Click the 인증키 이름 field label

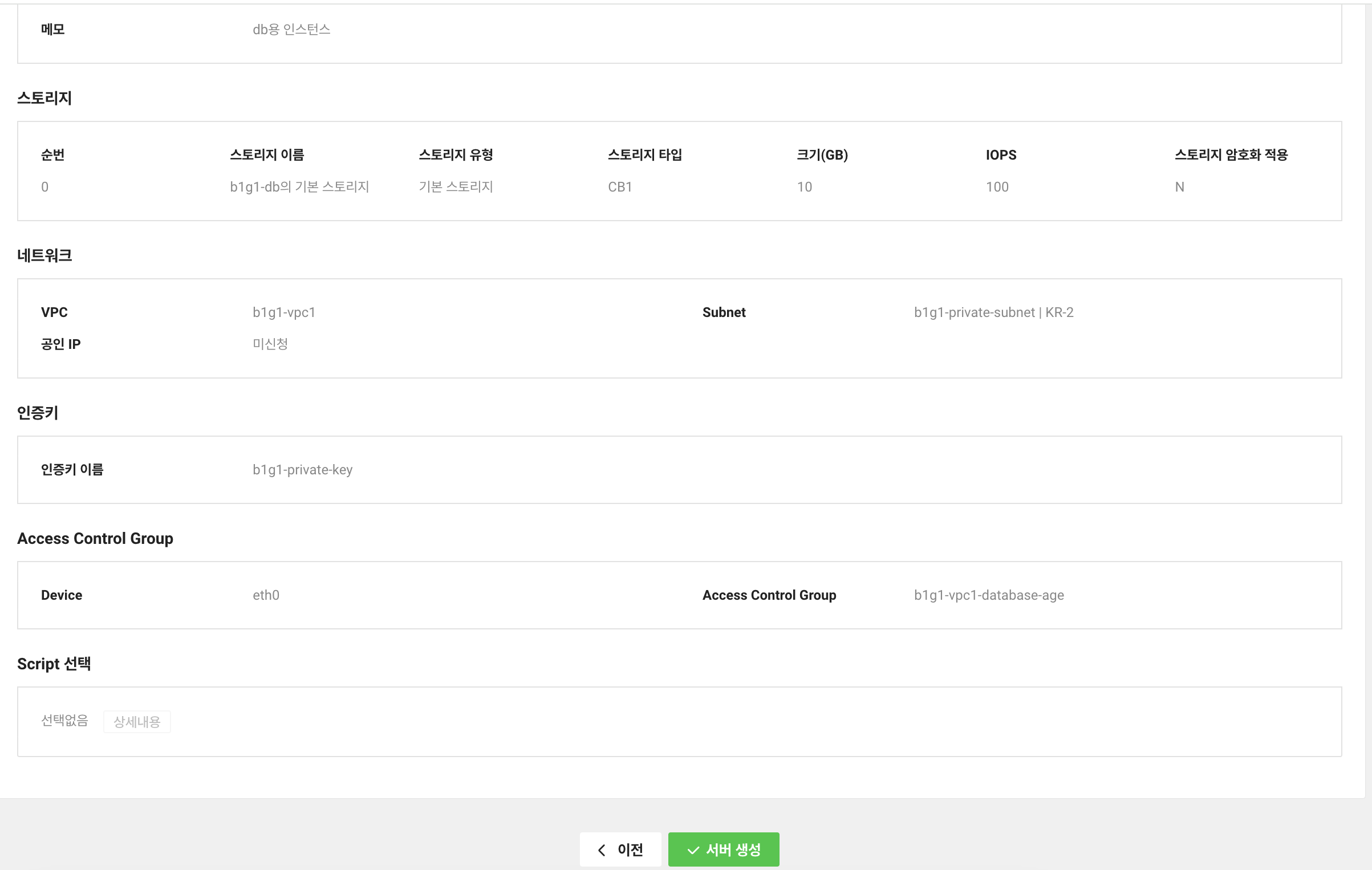pyautogui.click(x=72, y=470)
